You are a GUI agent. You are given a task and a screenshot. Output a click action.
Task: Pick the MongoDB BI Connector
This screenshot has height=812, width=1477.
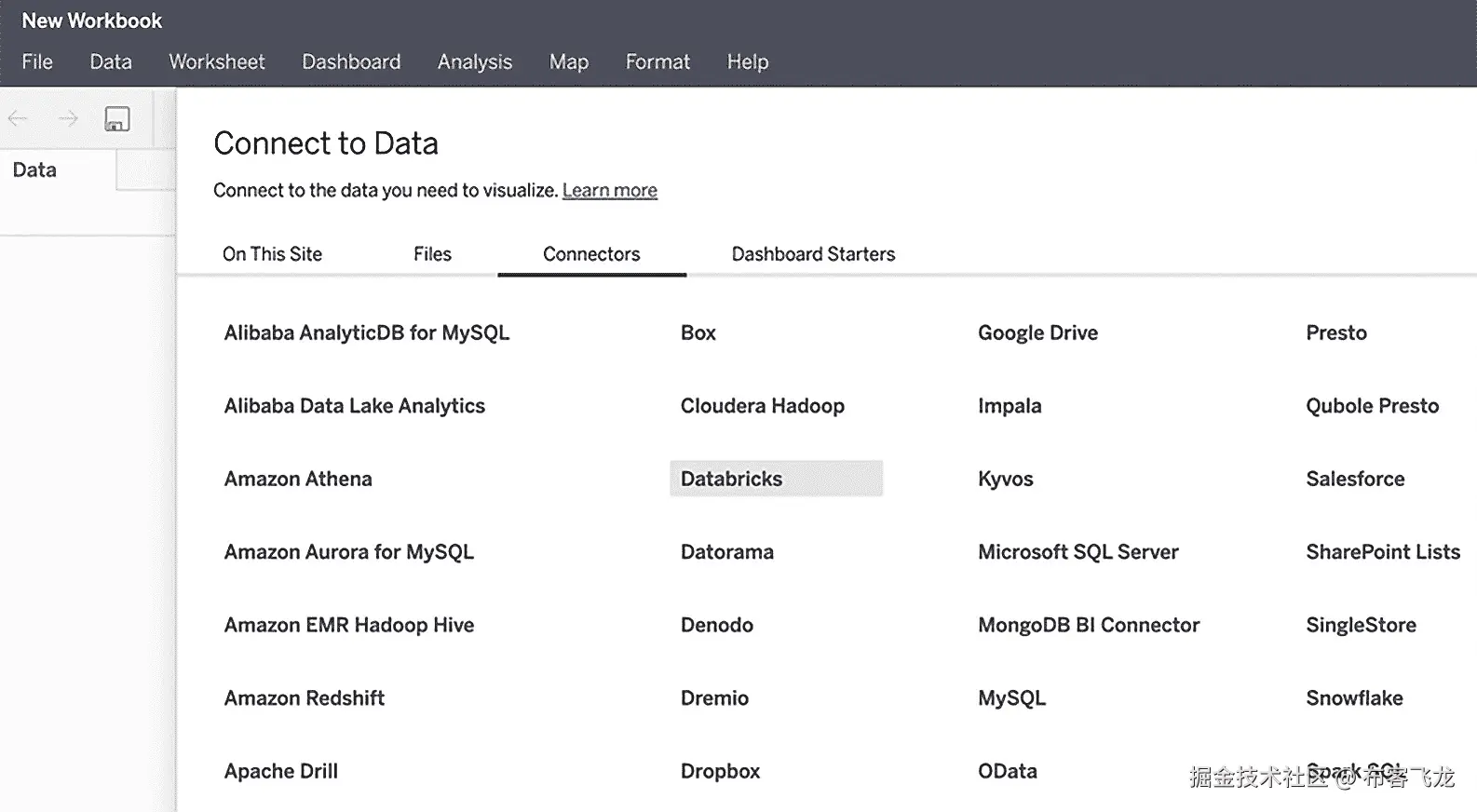pos(1089,625)
